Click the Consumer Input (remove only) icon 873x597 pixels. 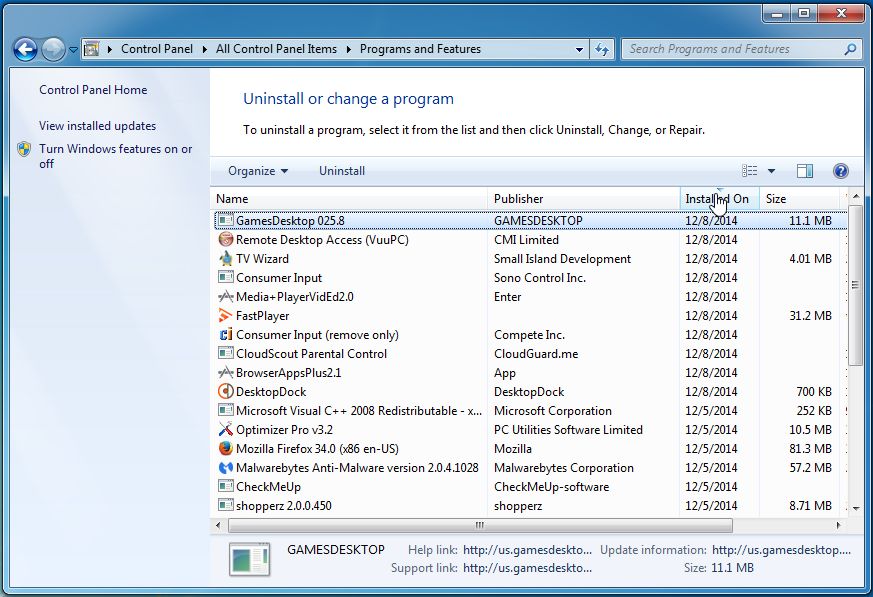click(225, 334)
